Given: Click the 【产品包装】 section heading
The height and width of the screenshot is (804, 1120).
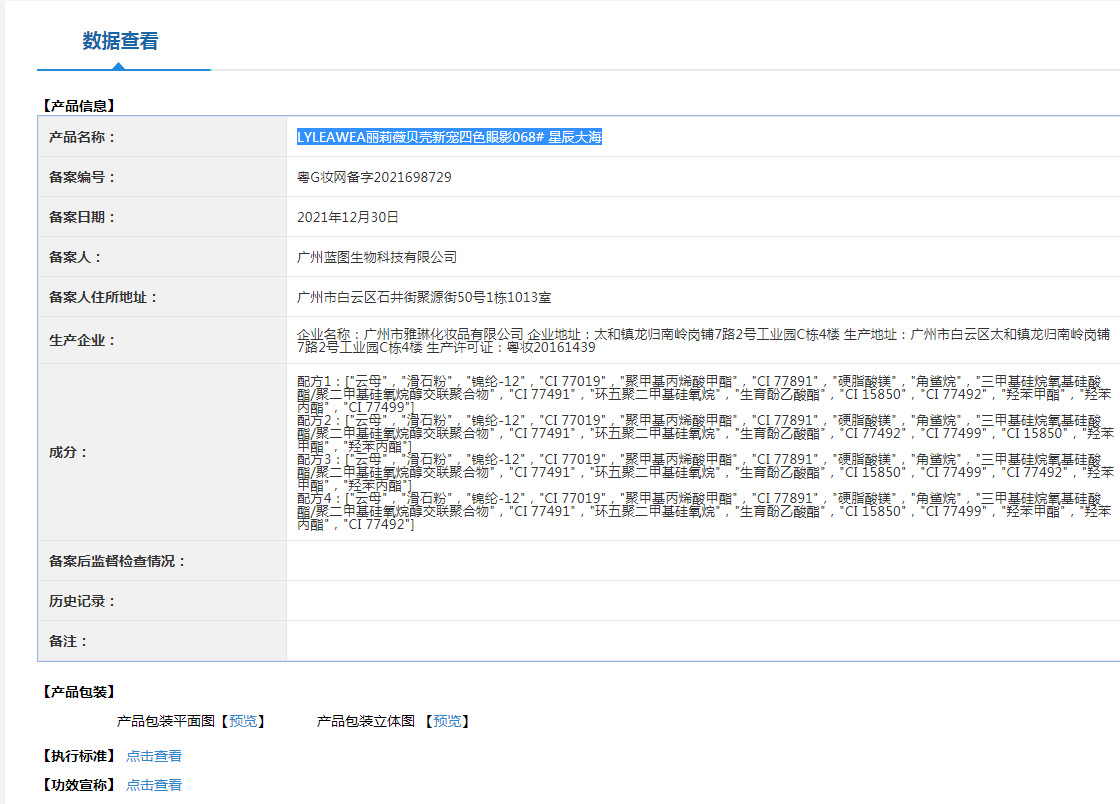Looking at the screenshot, I should pyautogui.click(x=78, y=692).
